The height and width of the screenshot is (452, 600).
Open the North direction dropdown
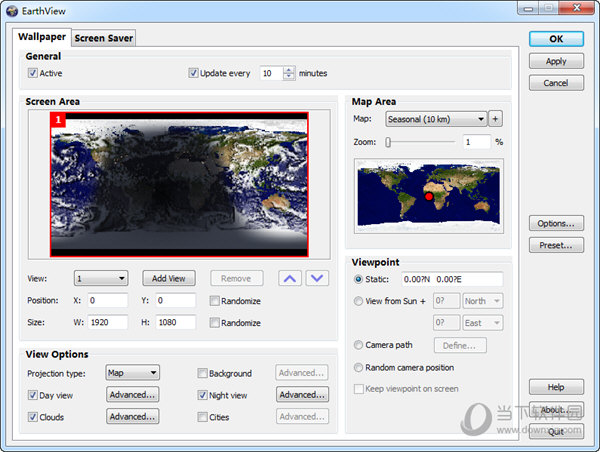pyautogui.click(x=483, y=301)
